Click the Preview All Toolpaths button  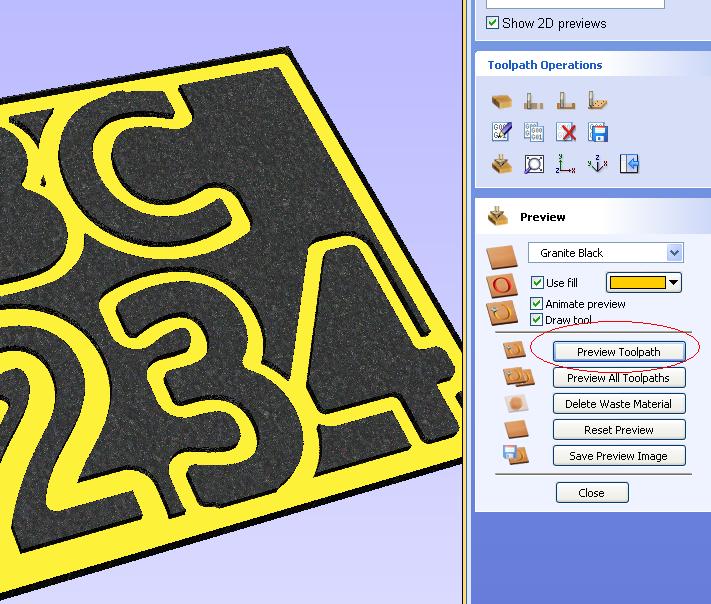coord(618,378)
